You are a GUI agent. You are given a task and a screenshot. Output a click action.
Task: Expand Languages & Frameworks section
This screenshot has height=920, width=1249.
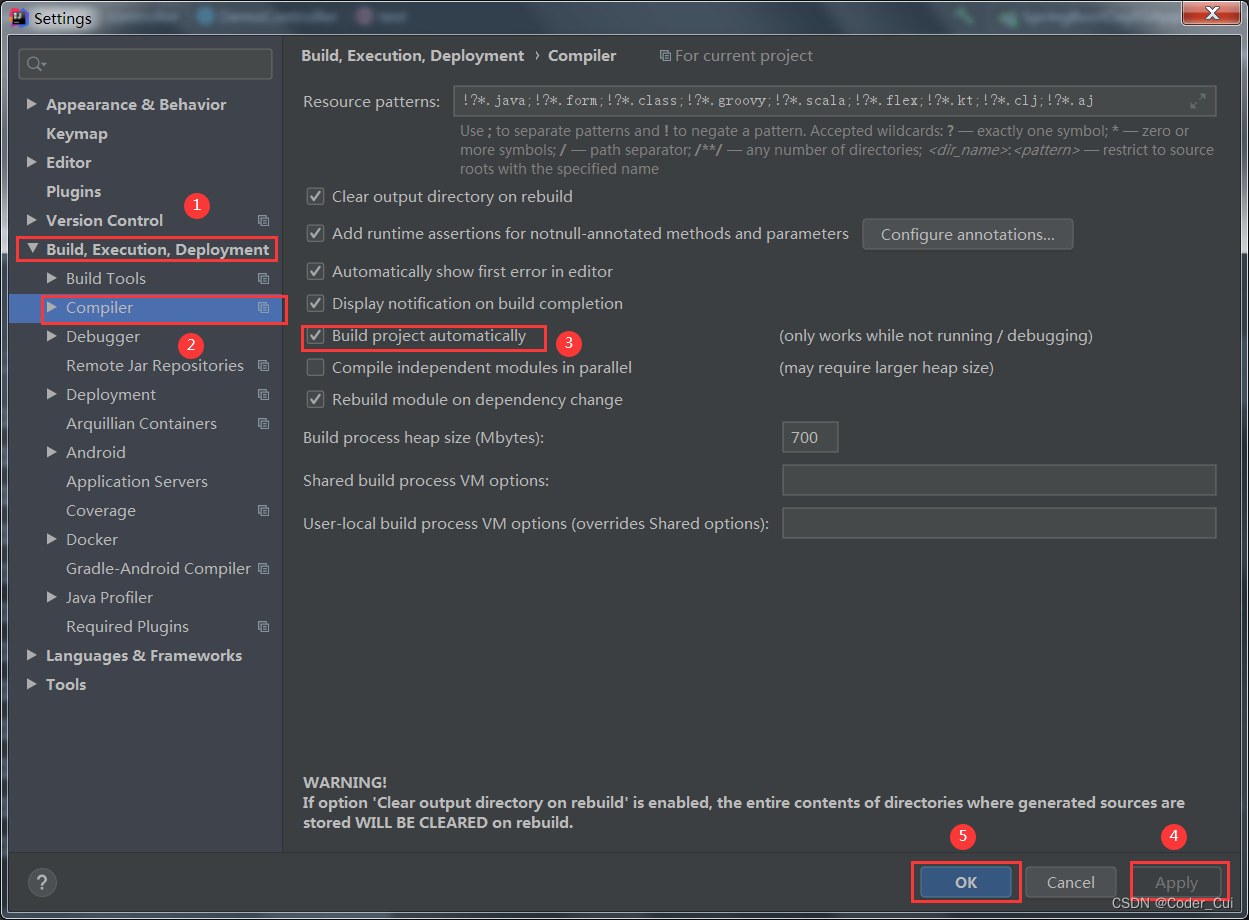tap(32, 655)
